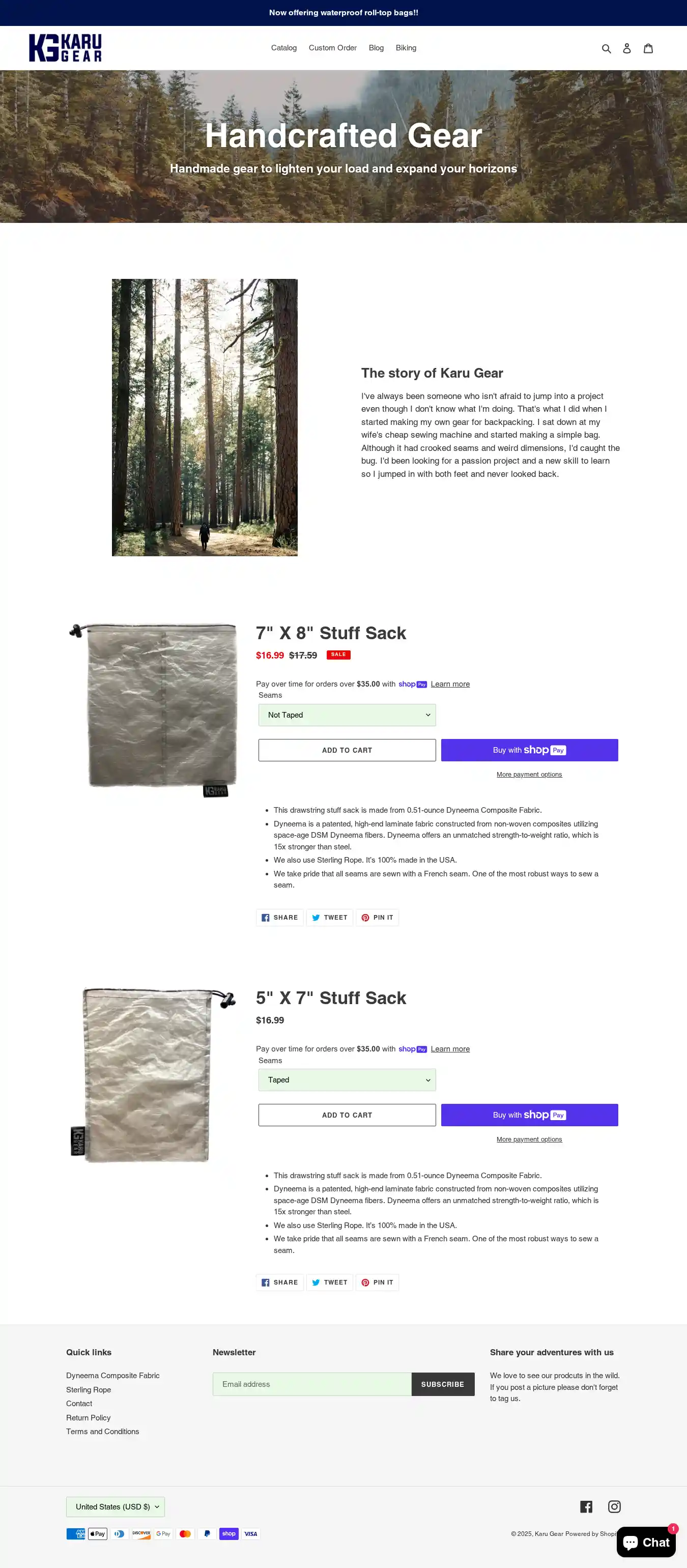687x1568 pixels.
Task: Open the Return Policy footer link
Action: [x=88, y=1418]
